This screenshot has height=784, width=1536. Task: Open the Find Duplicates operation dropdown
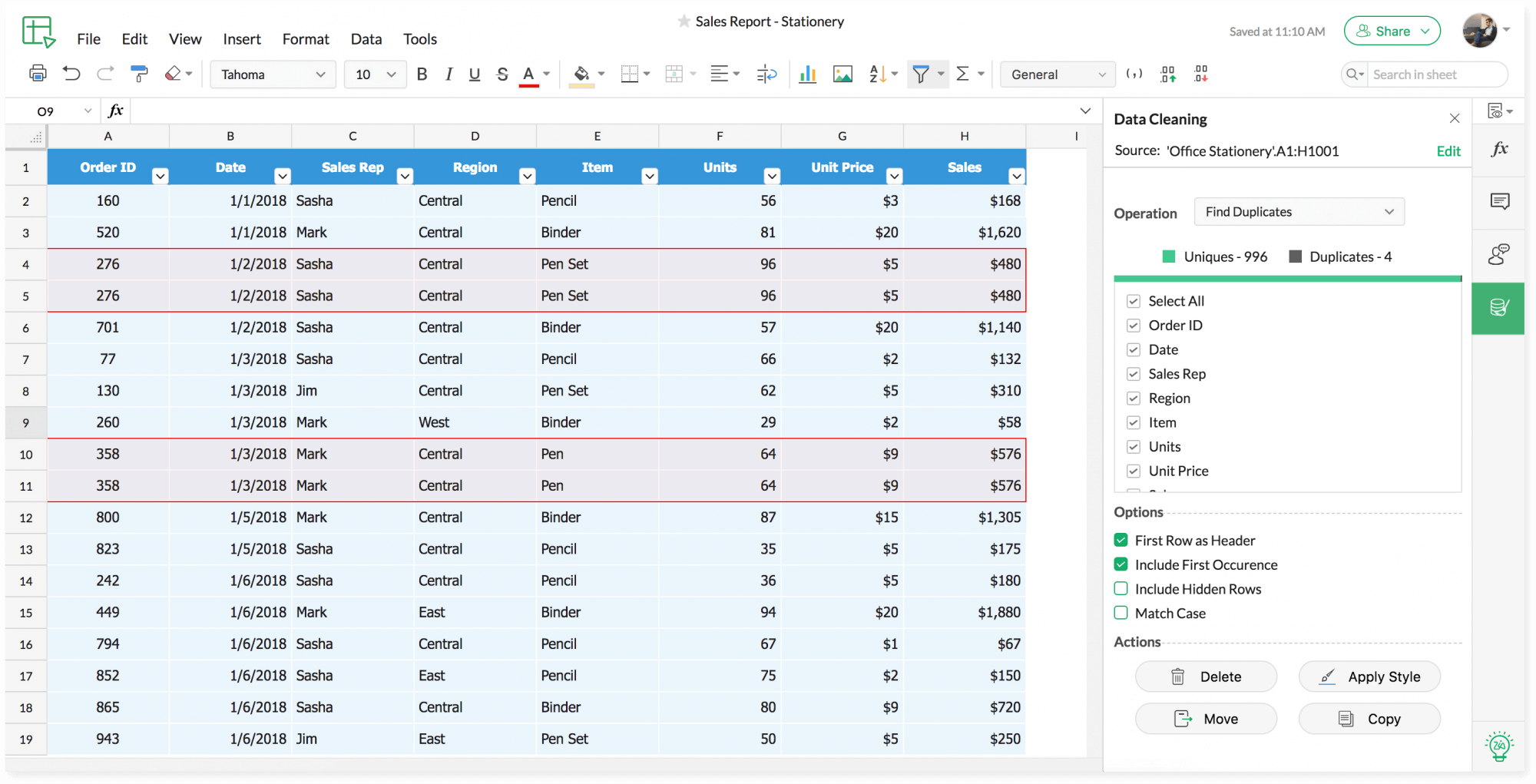click(x=1299, y=211)
